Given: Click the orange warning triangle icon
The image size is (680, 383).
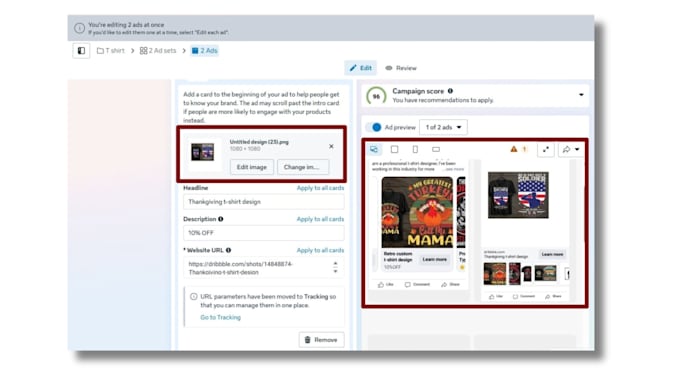Looking at the screenshot, I should pos(513,149).
